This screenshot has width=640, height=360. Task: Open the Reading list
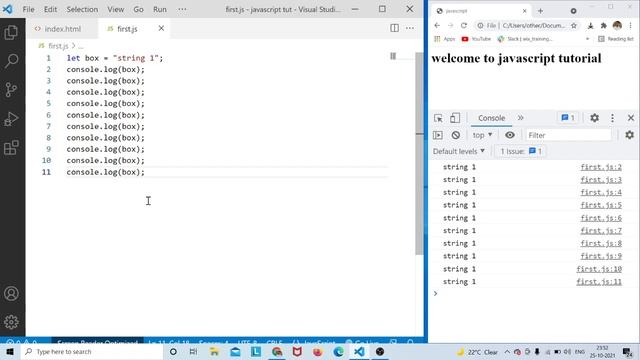[615, 39]
